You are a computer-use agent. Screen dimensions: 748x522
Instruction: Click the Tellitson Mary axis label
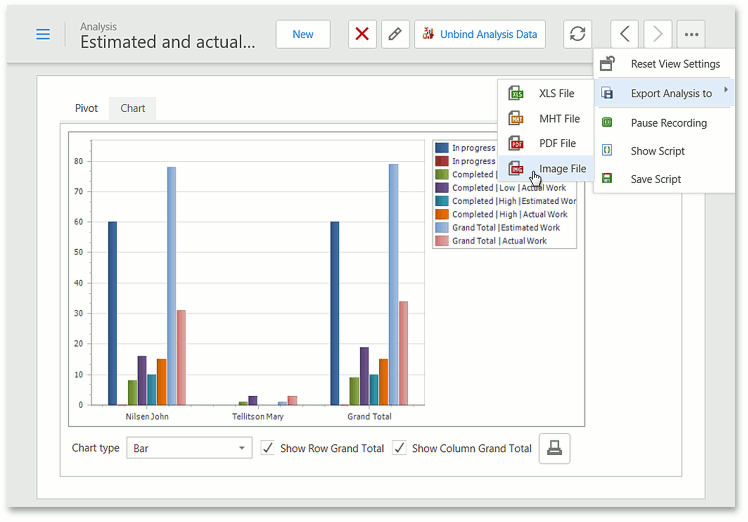[x=258, y=416]
